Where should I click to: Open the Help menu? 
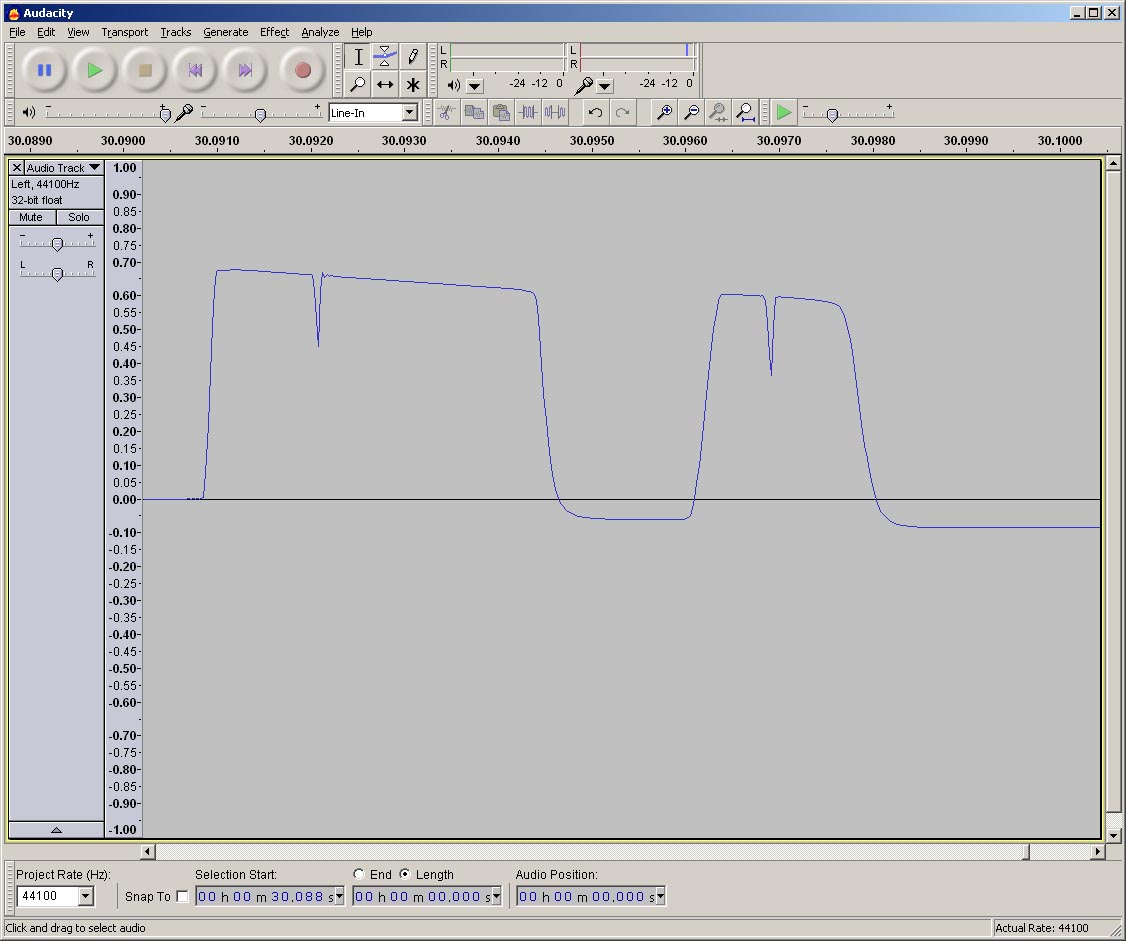pos(361,32)
